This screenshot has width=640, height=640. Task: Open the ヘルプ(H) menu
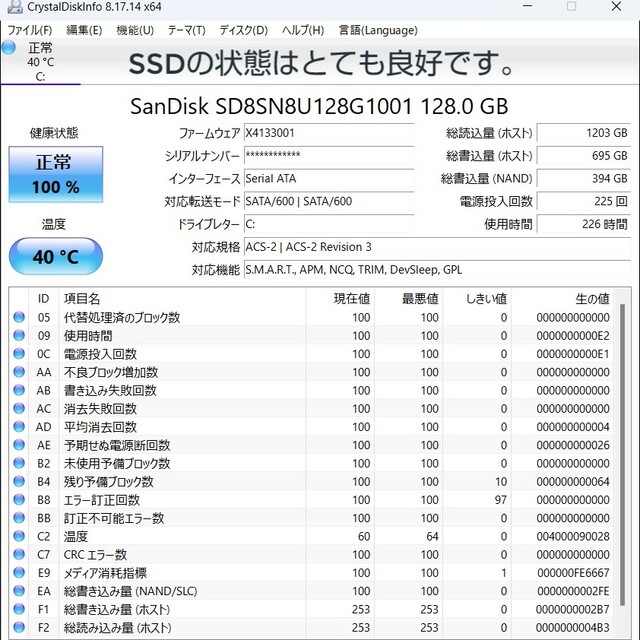point(303,31)
